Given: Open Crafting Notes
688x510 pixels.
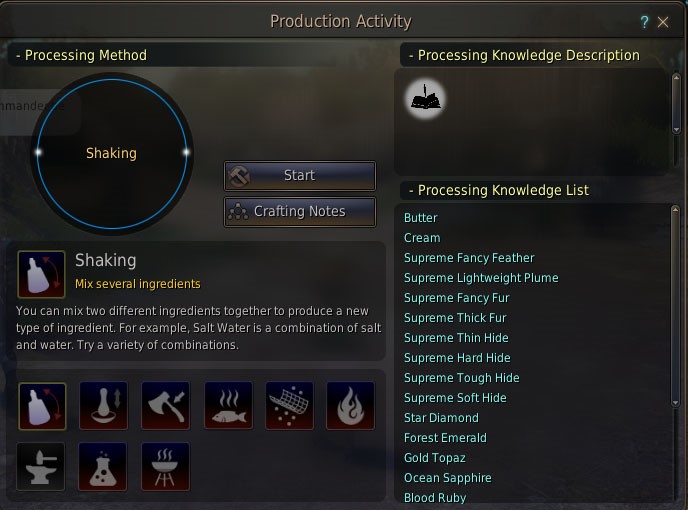Looking at the screenshot, I should tap(299, 212).
